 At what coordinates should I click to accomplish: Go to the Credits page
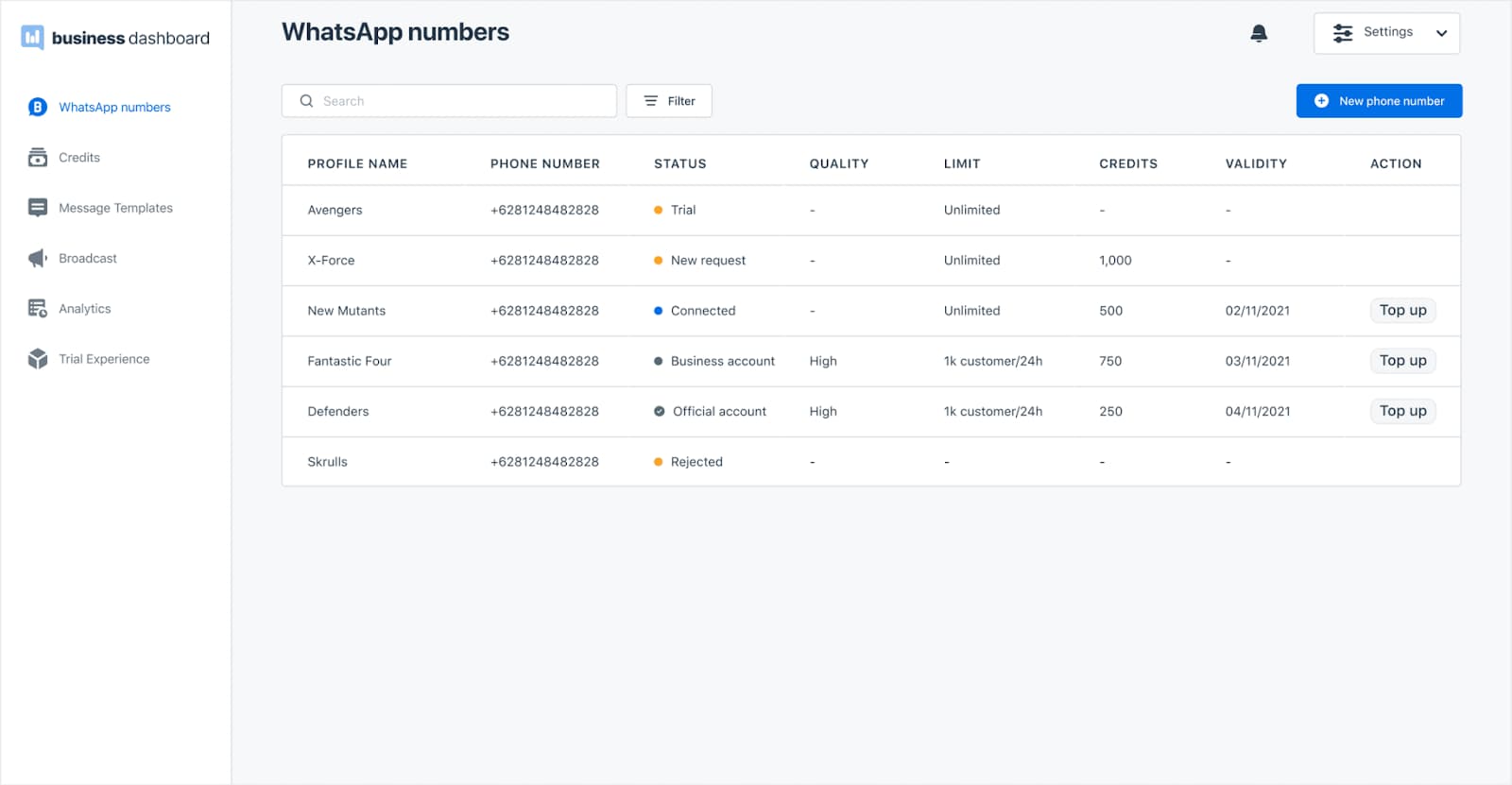click(x=79, y=157)
